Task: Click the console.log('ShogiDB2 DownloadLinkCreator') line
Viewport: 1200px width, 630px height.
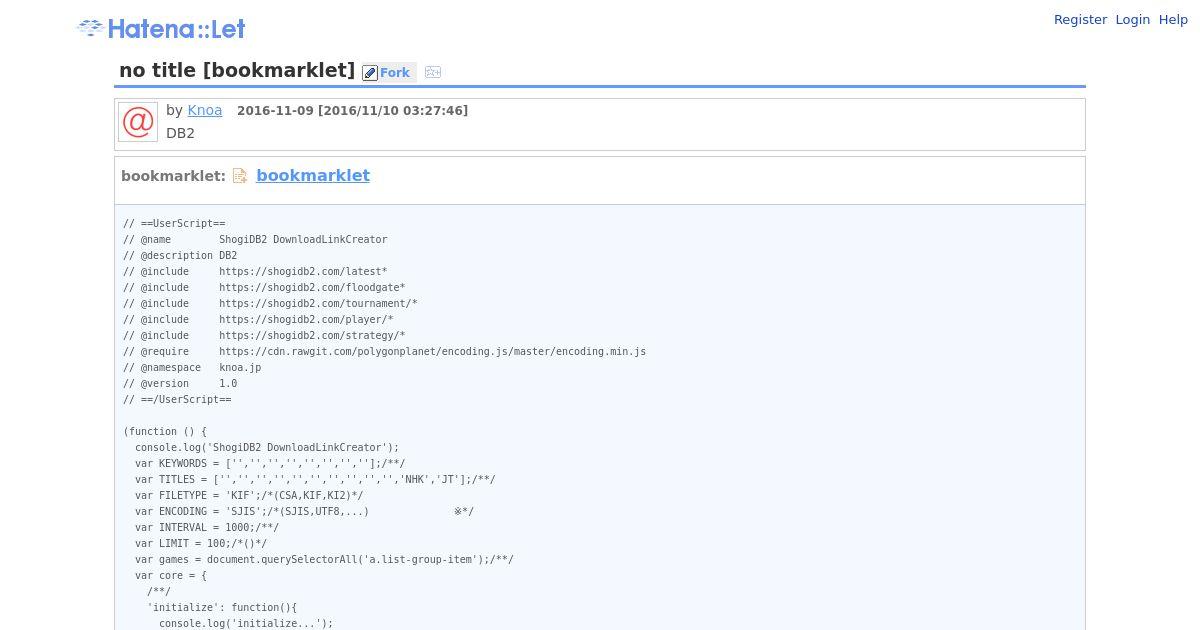Action: [x=267, y=448]
